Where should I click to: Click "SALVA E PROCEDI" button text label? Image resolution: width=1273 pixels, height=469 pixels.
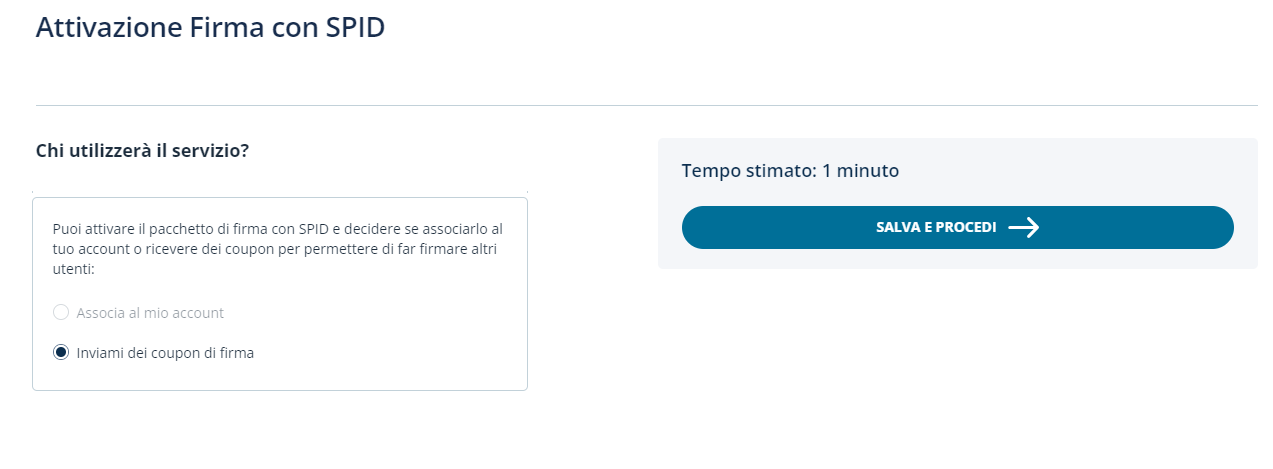tap(936, 228)
